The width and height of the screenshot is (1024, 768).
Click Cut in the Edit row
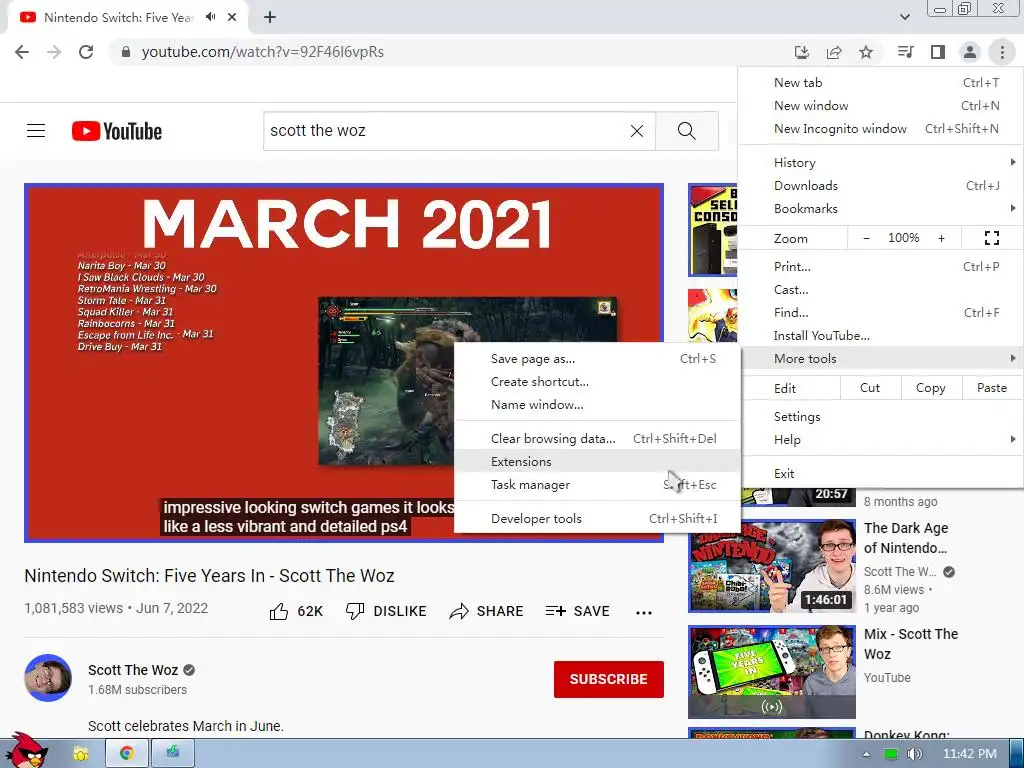pyautogui.click(x=870, y=388)
